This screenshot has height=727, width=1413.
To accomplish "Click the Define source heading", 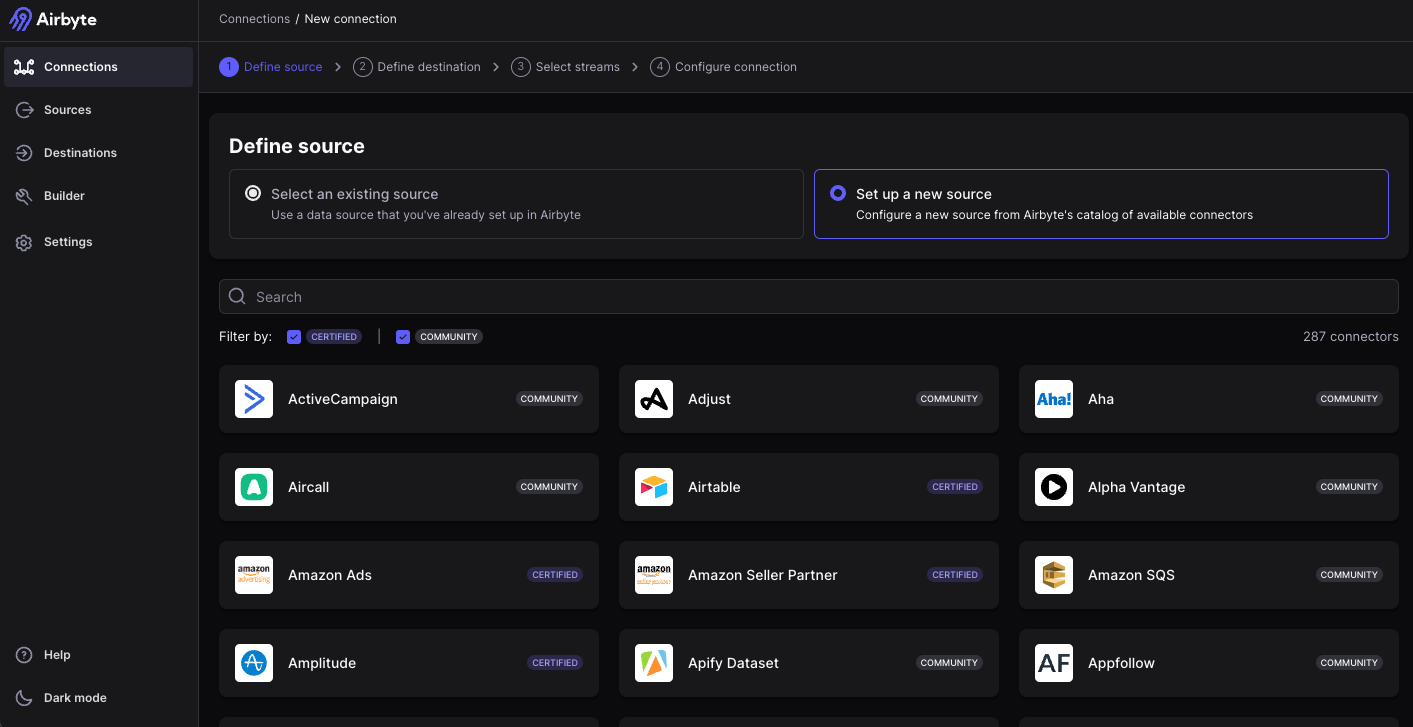I will coord(297,146).
